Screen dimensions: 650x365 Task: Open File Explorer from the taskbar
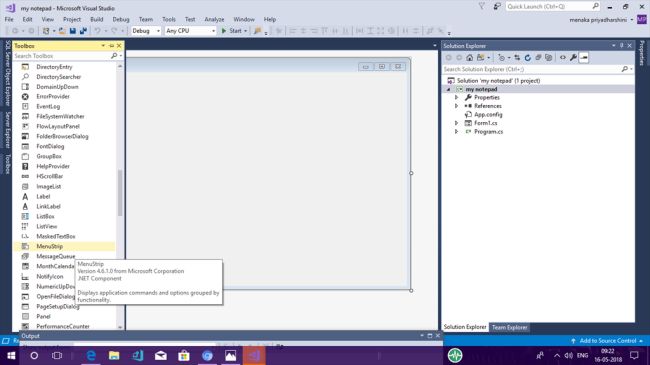pyautogui.click(x=114, y=355)
